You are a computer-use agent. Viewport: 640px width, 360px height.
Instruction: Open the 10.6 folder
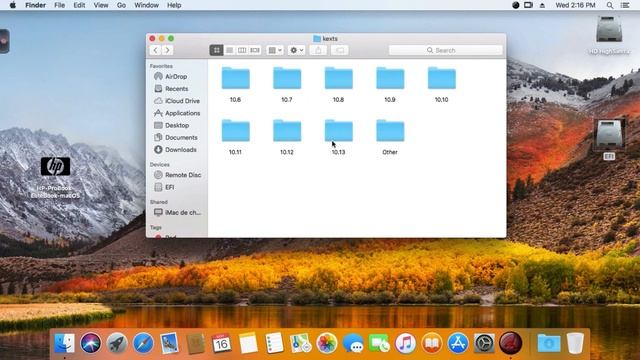pyautogui.click(x=236, y=78)
